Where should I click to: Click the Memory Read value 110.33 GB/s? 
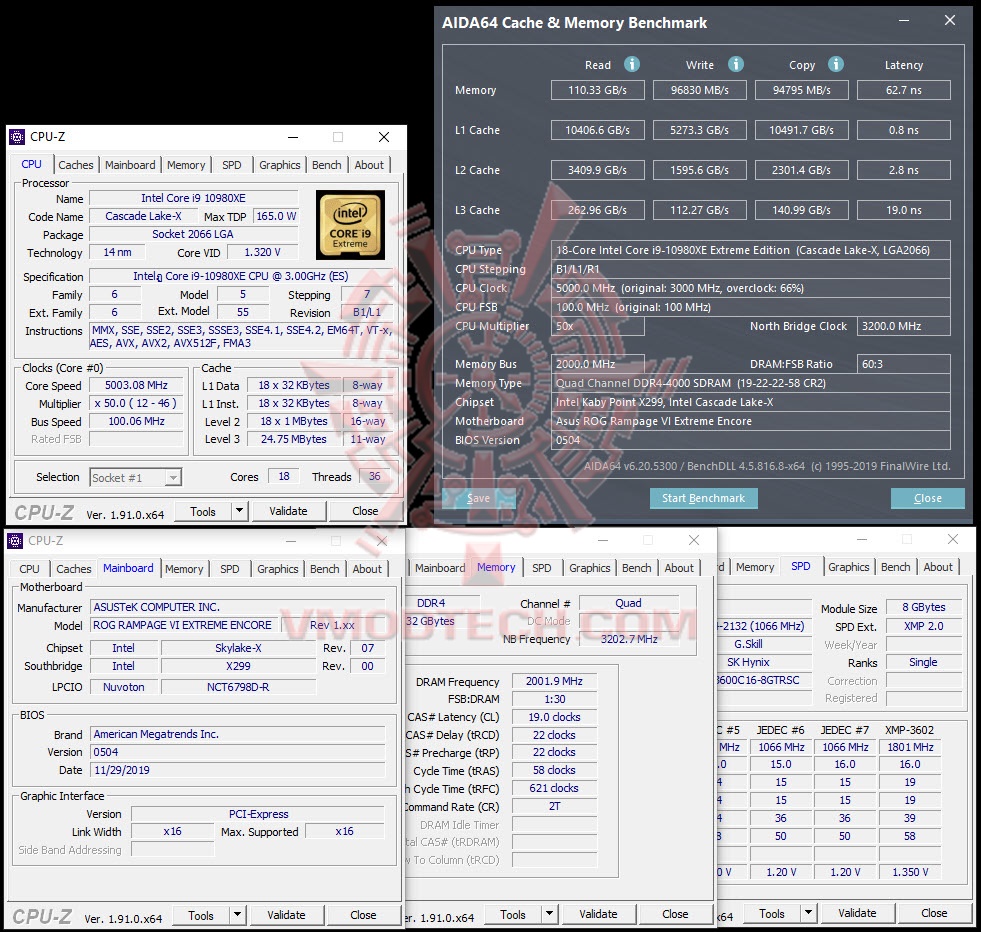pyautogui.click(x=597, y=90)
